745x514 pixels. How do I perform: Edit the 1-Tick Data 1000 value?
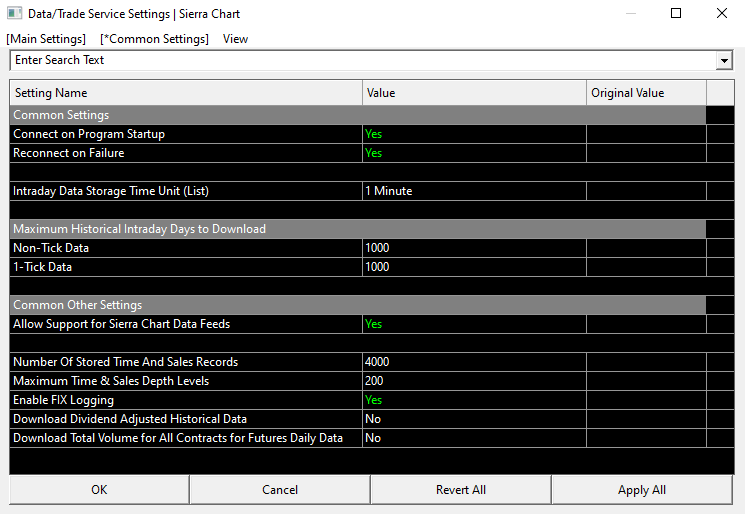[x=474, y=267]
